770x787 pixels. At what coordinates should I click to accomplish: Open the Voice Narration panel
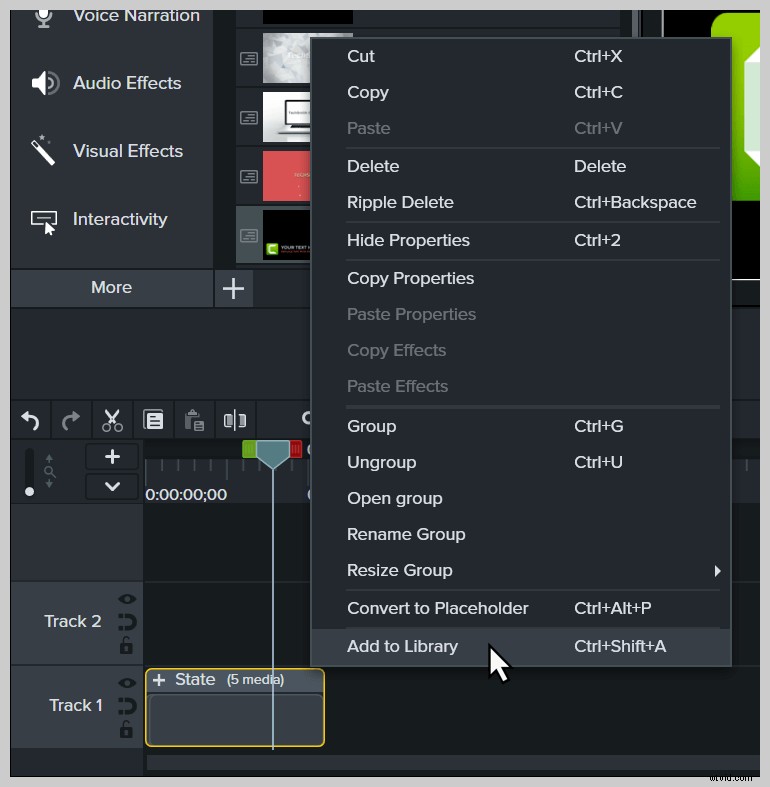pos(115,16)
